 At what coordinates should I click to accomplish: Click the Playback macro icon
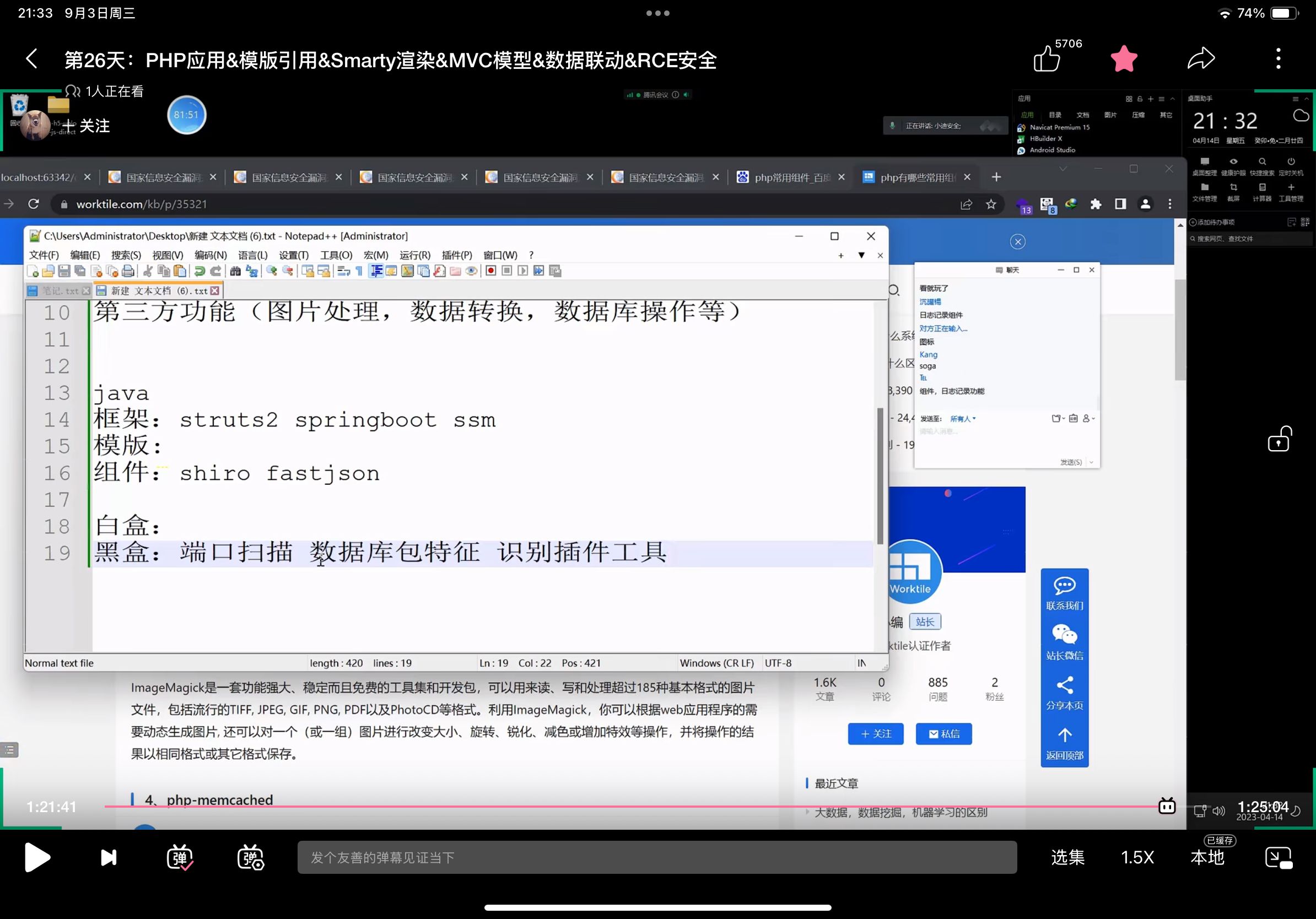point(523,271)
